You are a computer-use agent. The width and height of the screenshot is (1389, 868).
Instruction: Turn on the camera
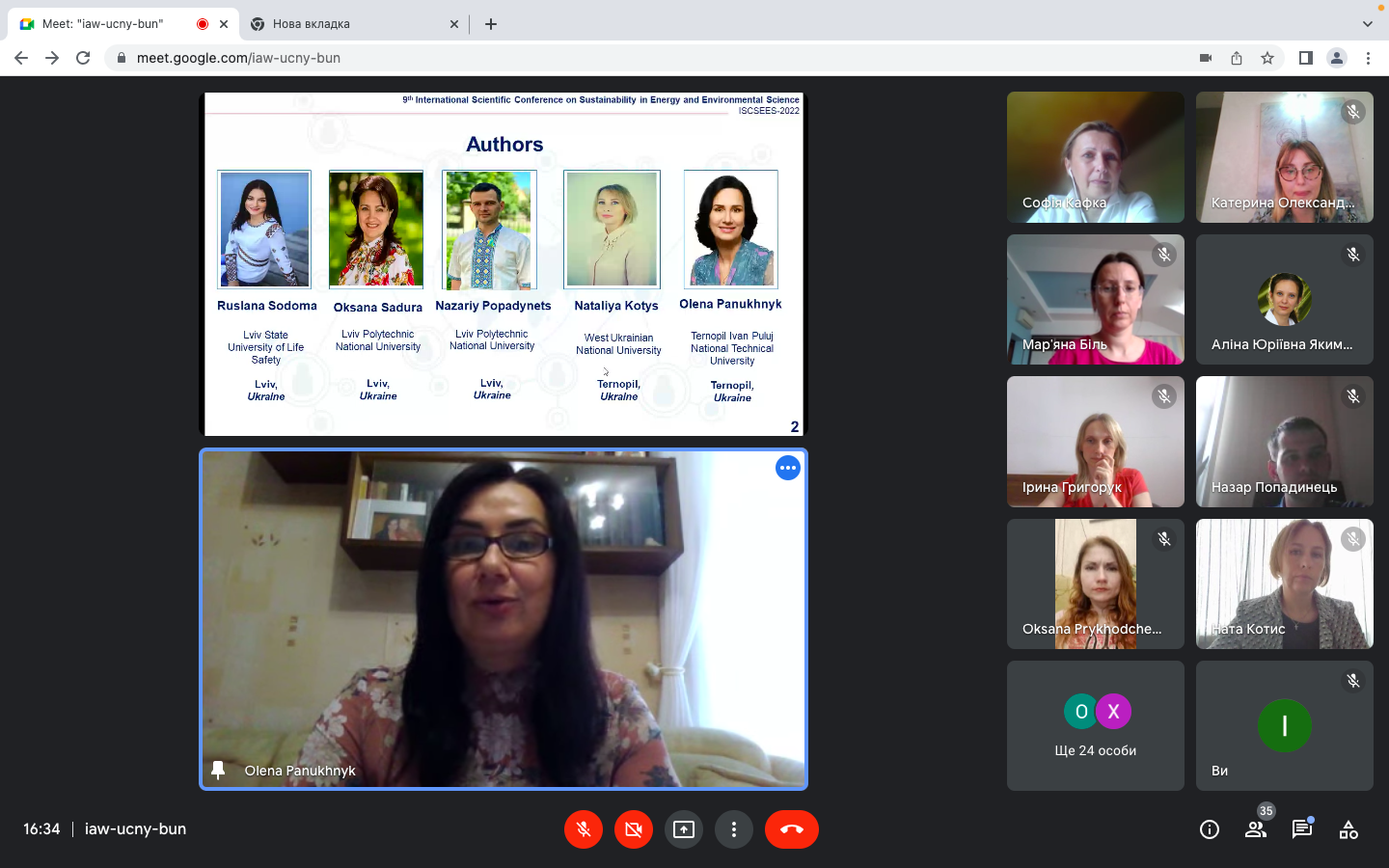tap(634, 829)
